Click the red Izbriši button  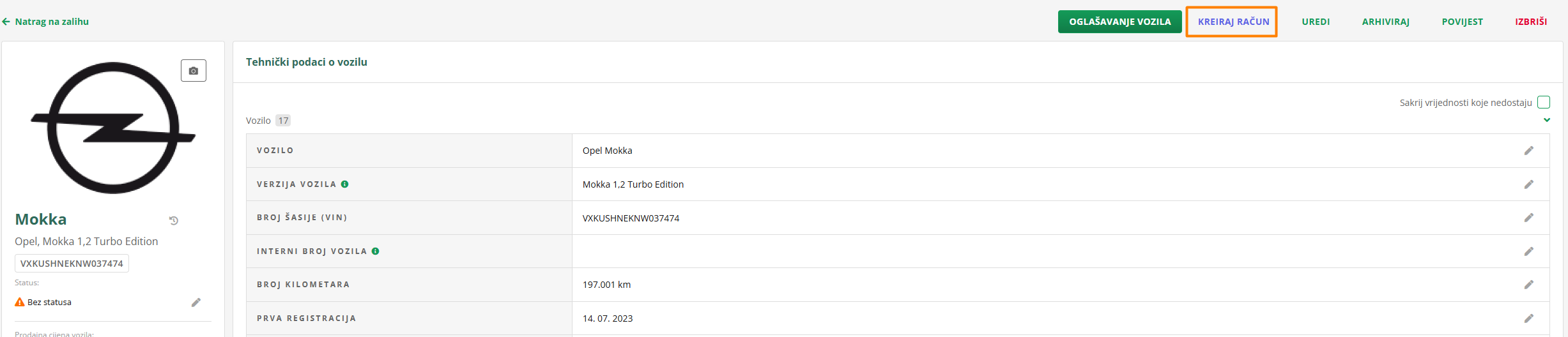coord(1531,22)
